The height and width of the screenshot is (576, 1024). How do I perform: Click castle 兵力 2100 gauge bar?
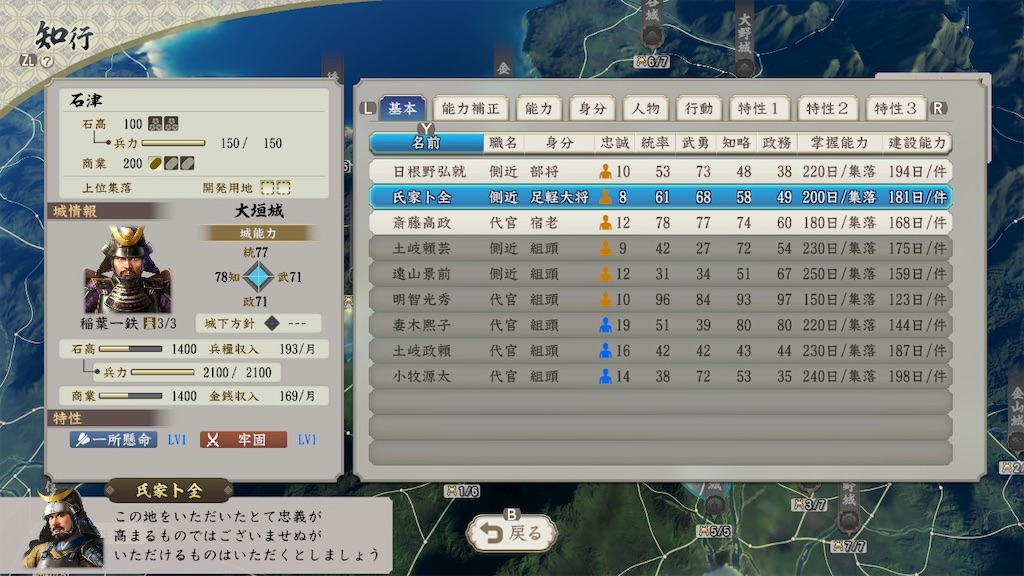coord(163,372)
